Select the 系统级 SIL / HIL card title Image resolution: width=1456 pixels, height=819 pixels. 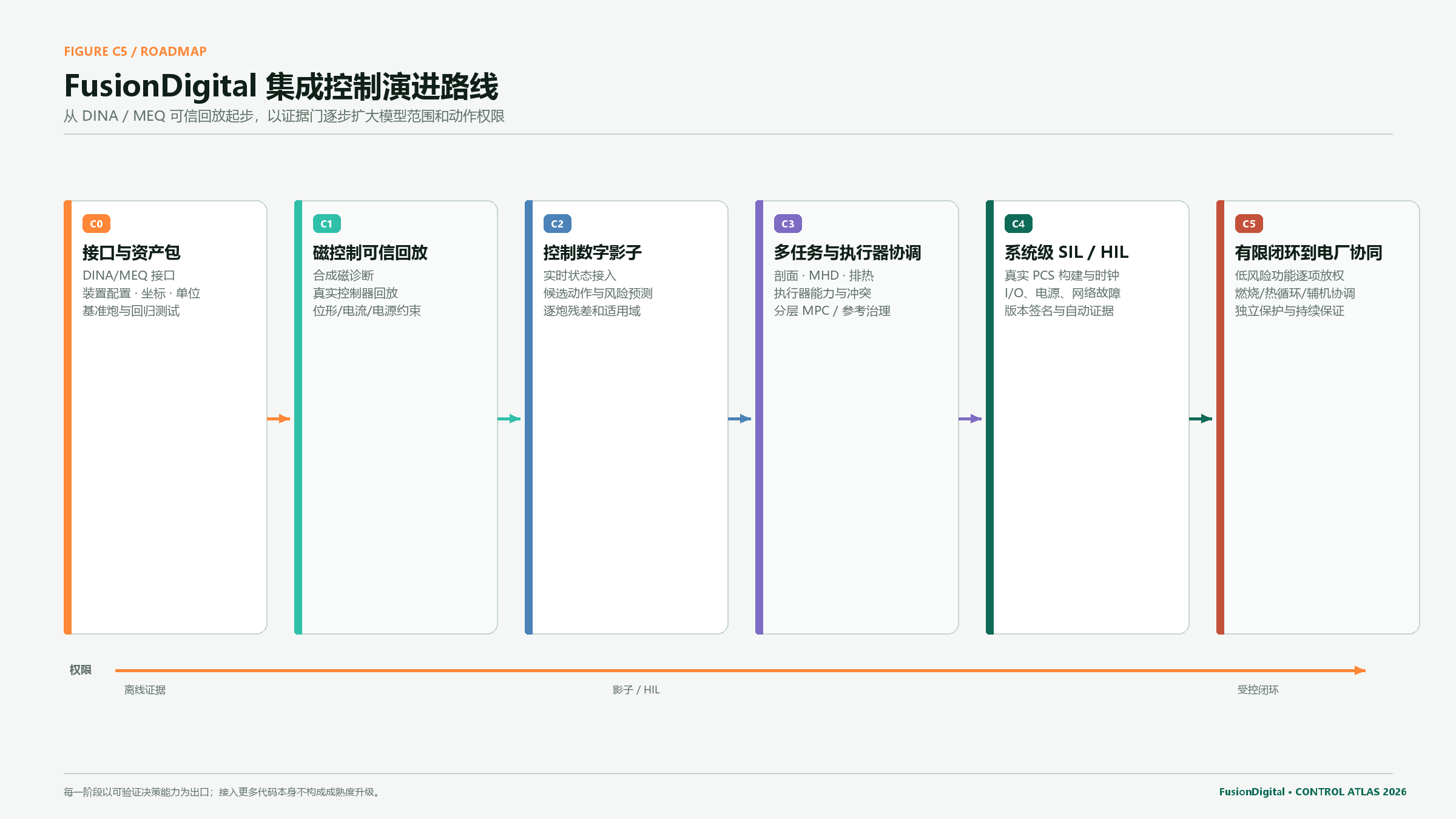click(x=1066, y=252)
